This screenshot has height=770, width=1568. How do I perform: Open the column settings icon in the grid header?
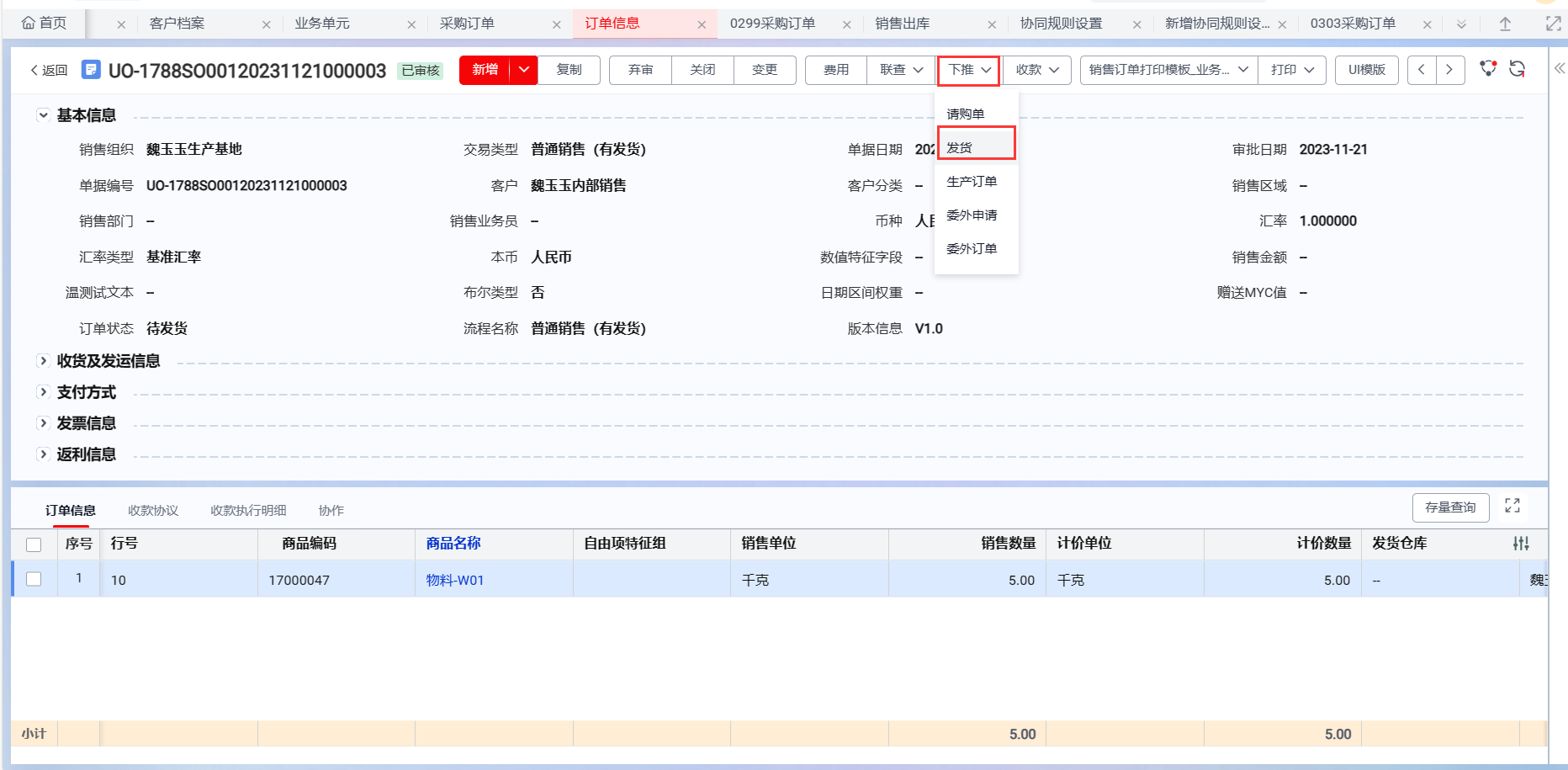point(1521,544)
